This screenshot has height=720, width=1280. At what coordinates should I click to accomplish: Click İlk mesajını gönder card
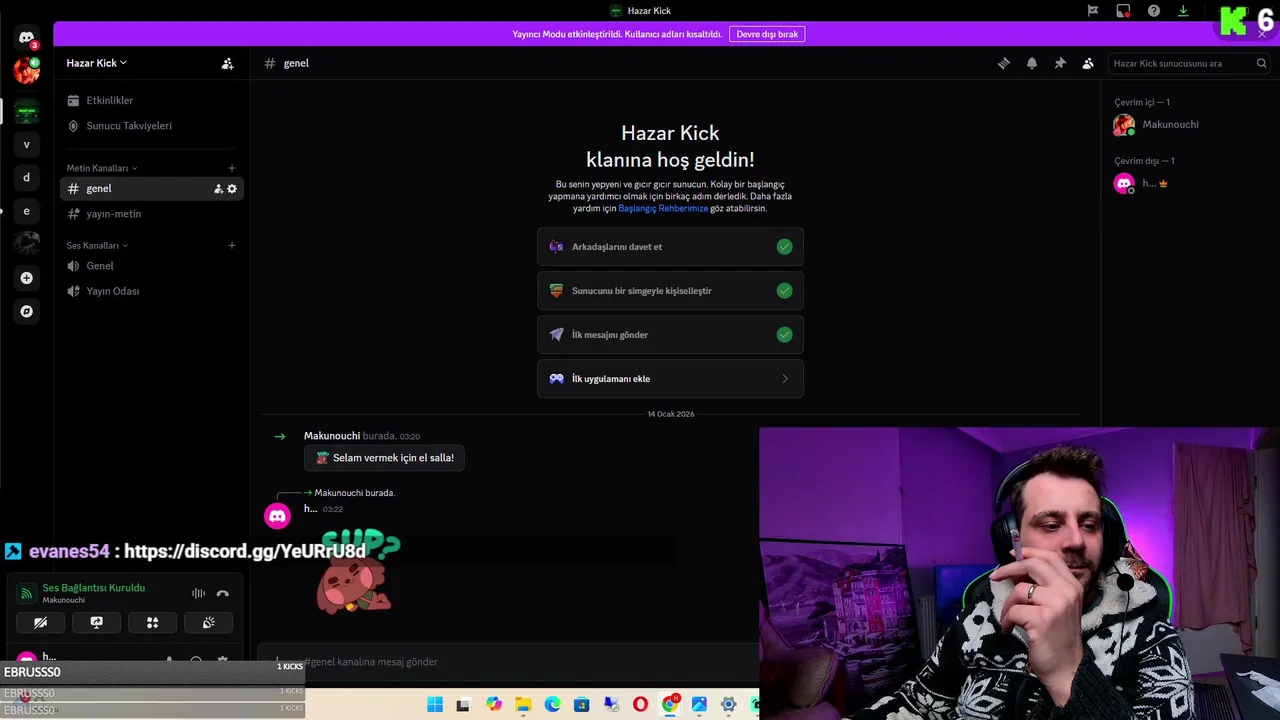pos(670,335)
